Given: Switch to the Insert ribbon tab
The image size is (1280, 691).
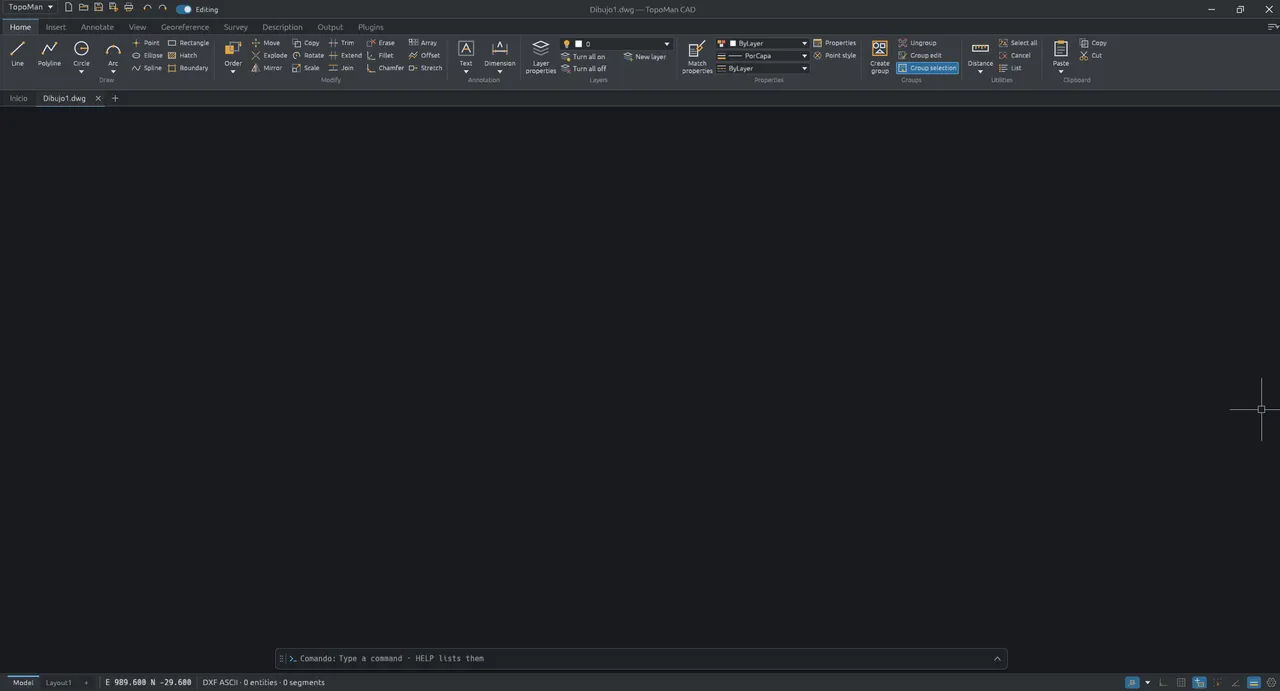Looking at the screenshot, I should tap(56, 27).
